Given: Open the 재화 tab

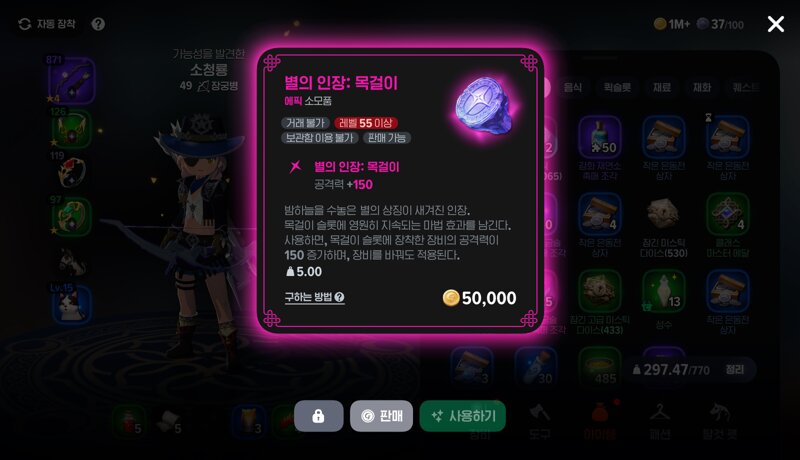Looking at the screenshot, I should pyautogui.click(x=702, y=87).
